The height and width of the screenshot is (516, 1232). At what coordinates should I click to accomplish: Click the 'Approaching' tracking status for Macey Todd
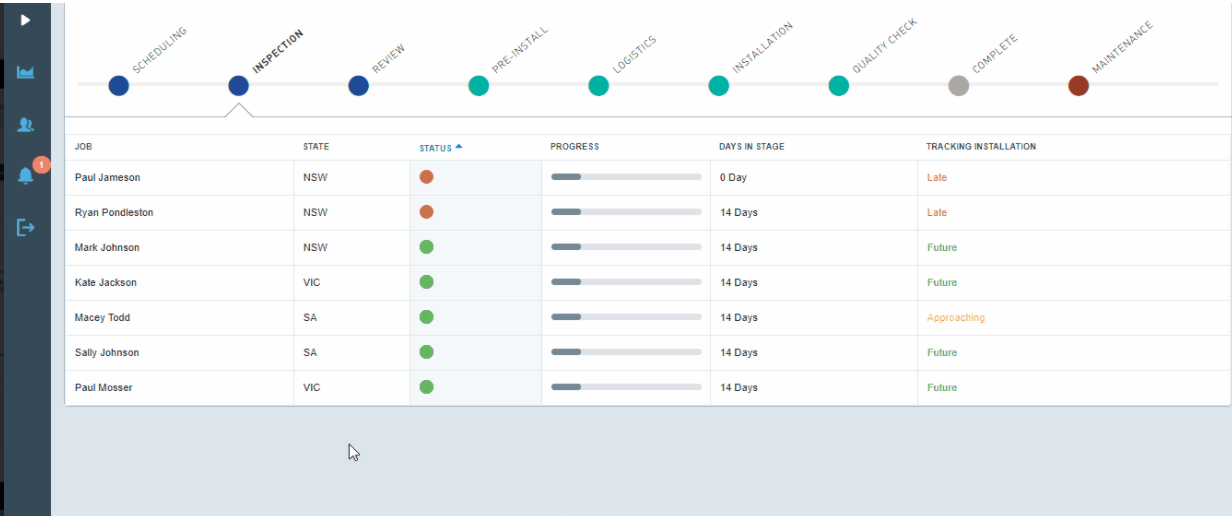pos(956,317)
